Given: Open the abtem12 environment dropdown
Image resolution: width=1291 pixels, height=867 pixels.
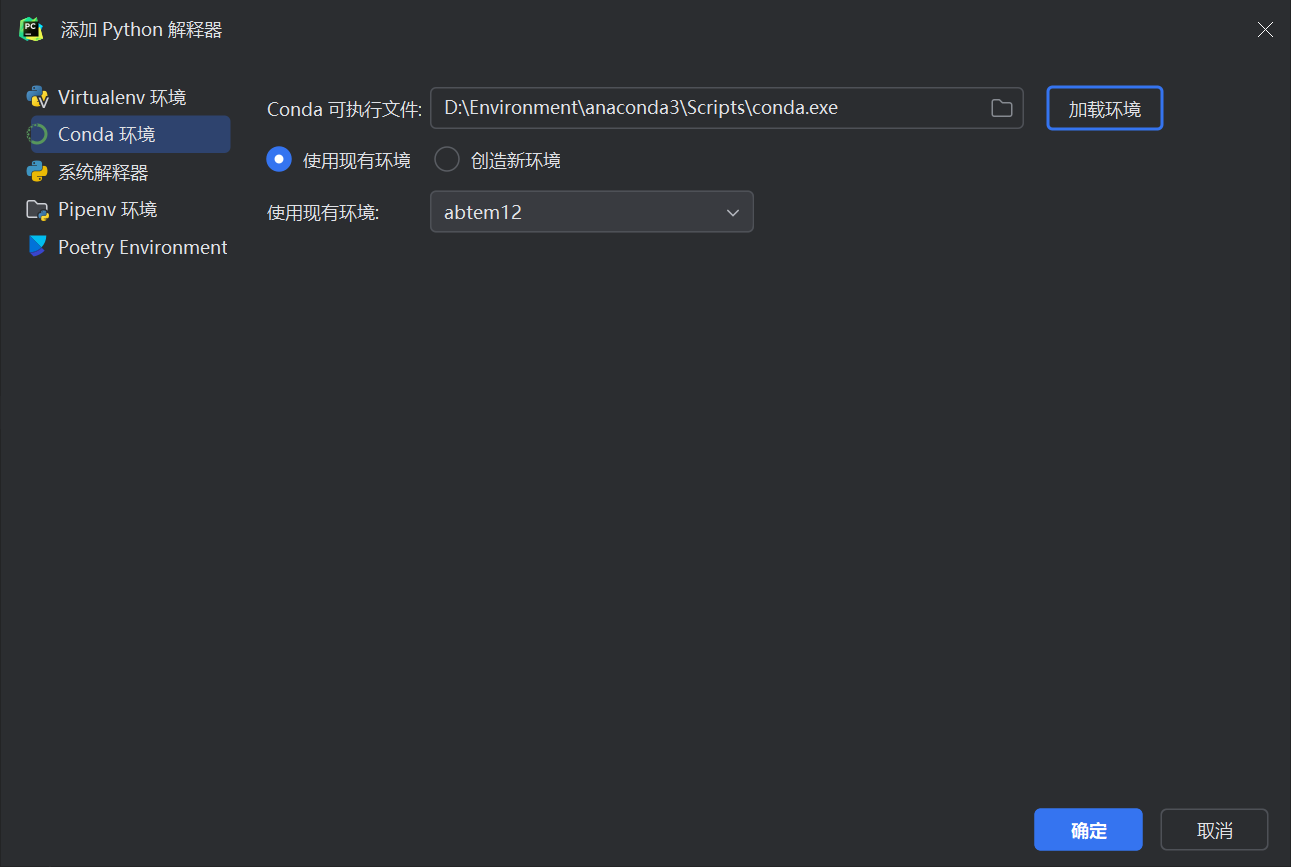Looking at the screenshot, I should pyautogui.click(x=592, y=212).
